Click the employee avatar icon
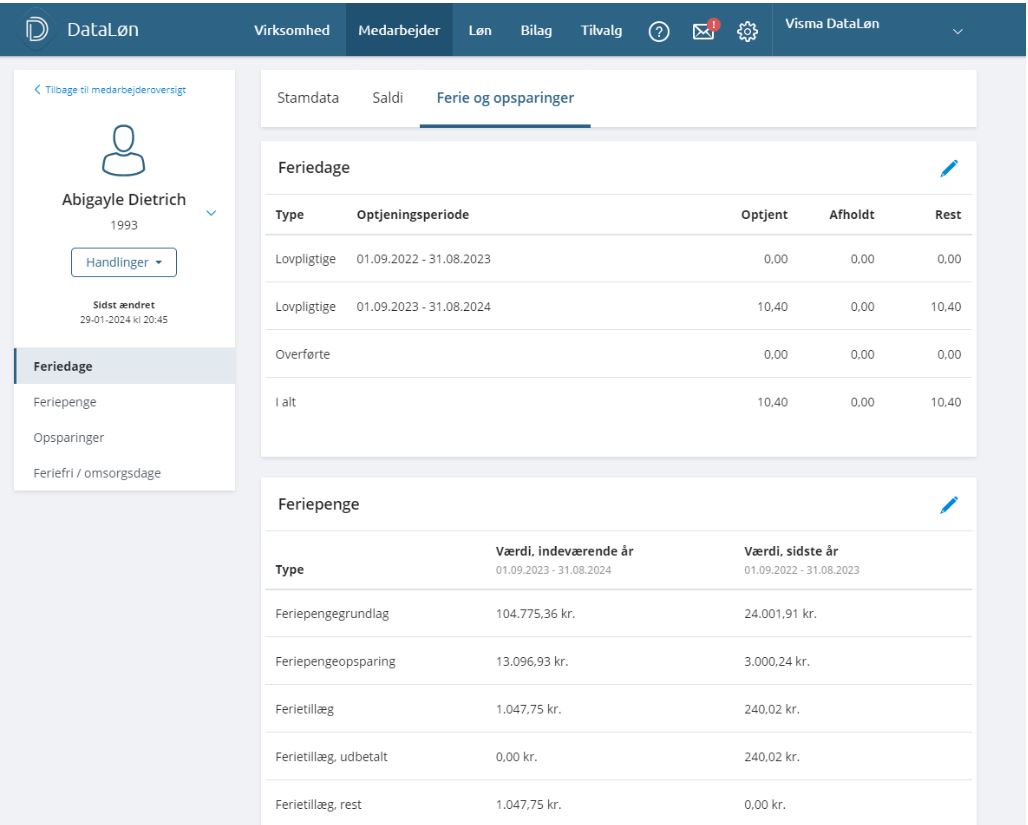1028x825 pixels. pyautogui.click(x=123, y=150)
